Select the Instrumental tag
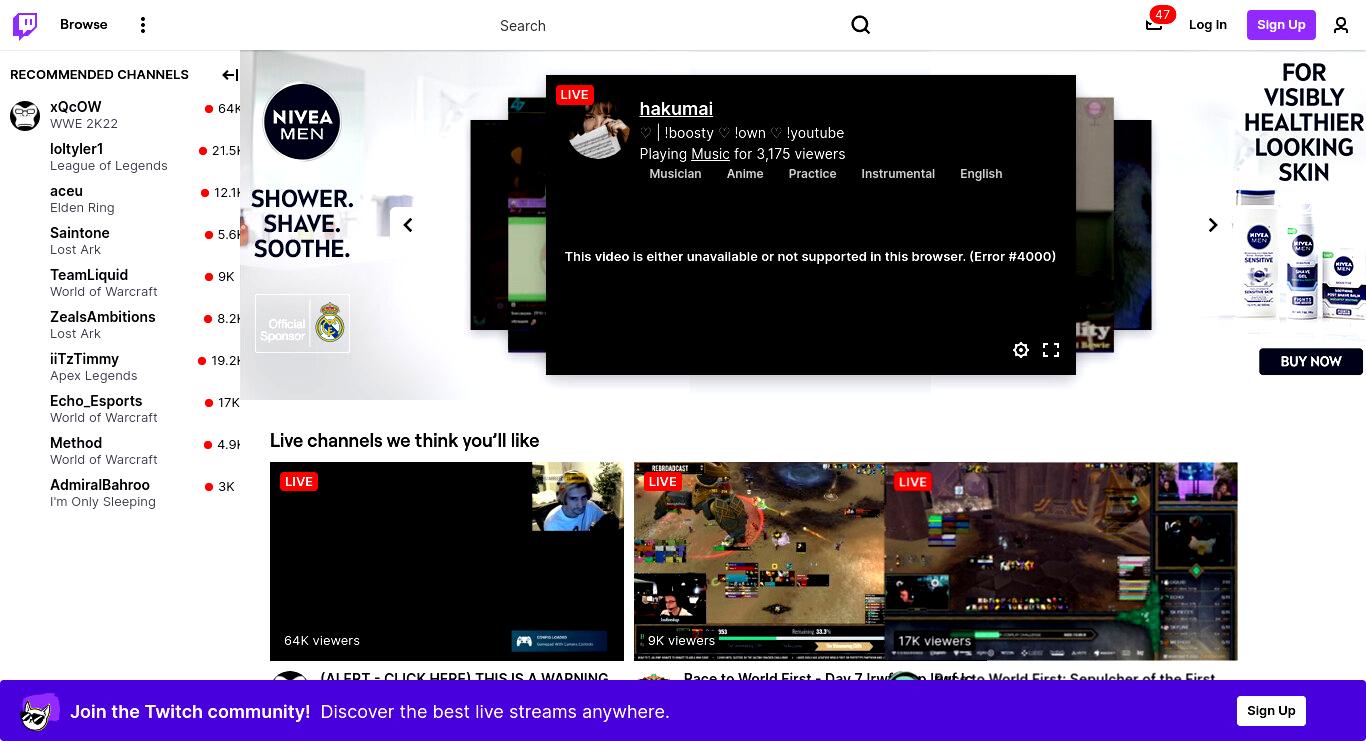 pos(898,174)
